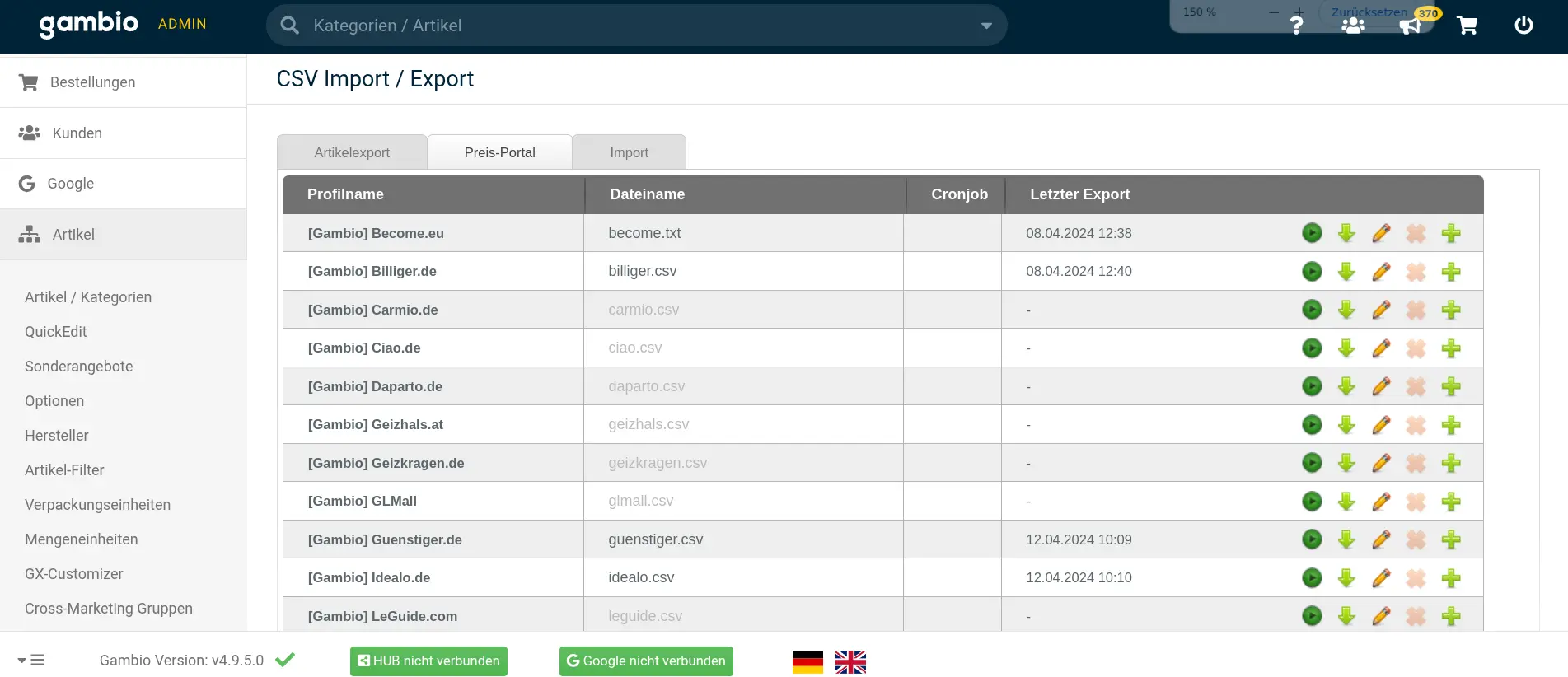Viewport: 1568px width, 677px height.
Task: Download the Geizkragen.de export file
Action: (x=1346, y=463)
